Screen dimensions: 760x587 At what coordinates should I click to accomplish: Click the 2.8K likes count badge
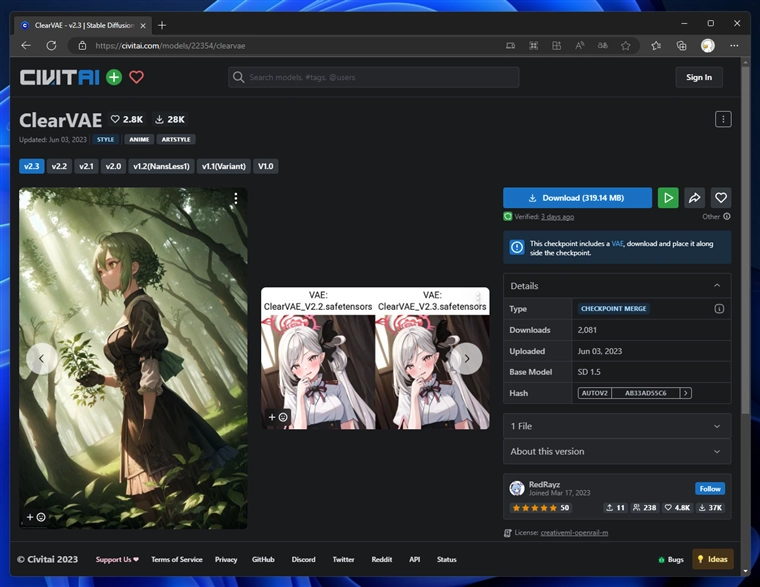coord(127,119)
